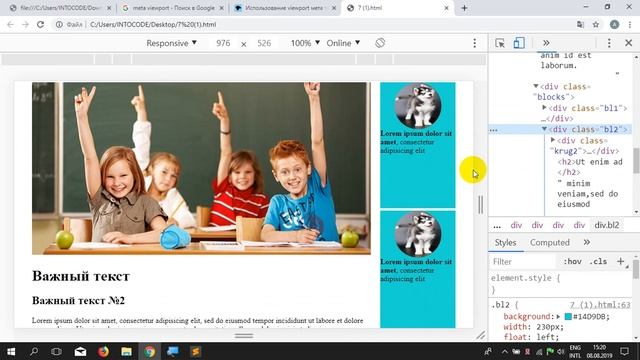Click the viewport width field 976
Viewport: 640px width, 360px height.
click(223, 43)
